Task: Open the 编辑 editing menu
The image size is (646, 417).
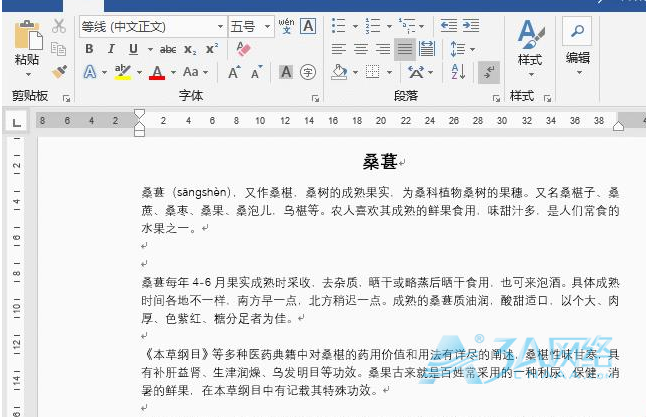Action: pos(578,45)
